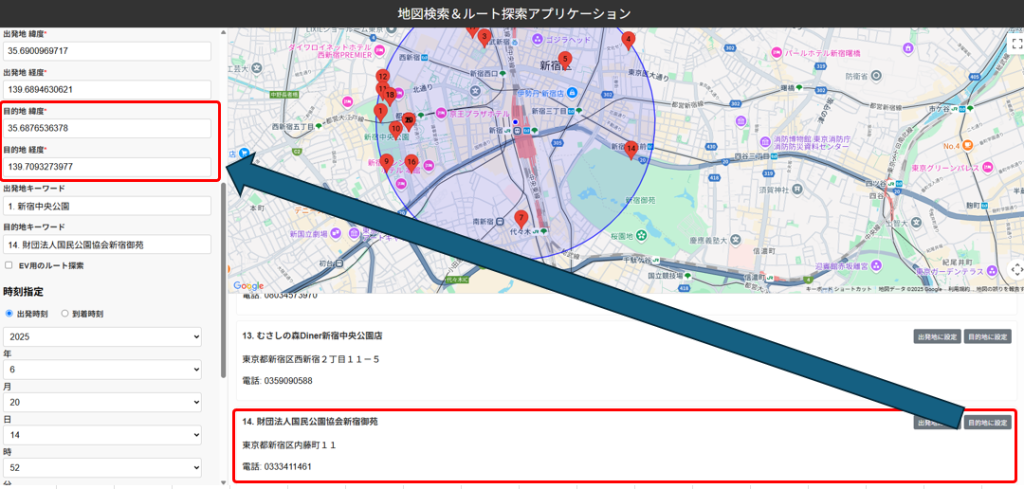Screen dimensions: 1024x489
Task: Open the month dropdown showing 6
Action: point(103,370)
